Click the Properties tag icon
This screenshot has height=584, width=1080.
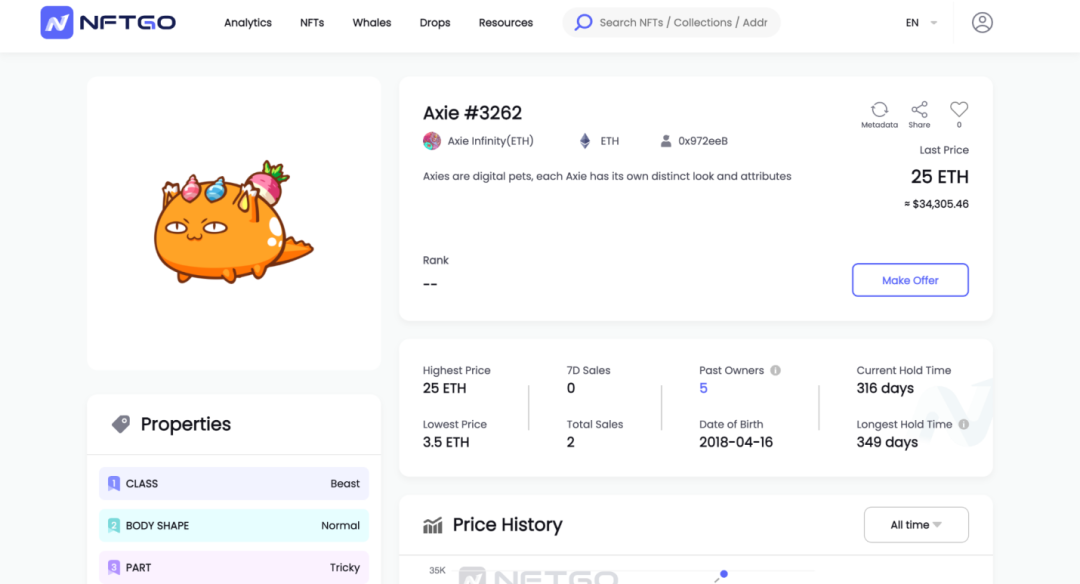121,424
